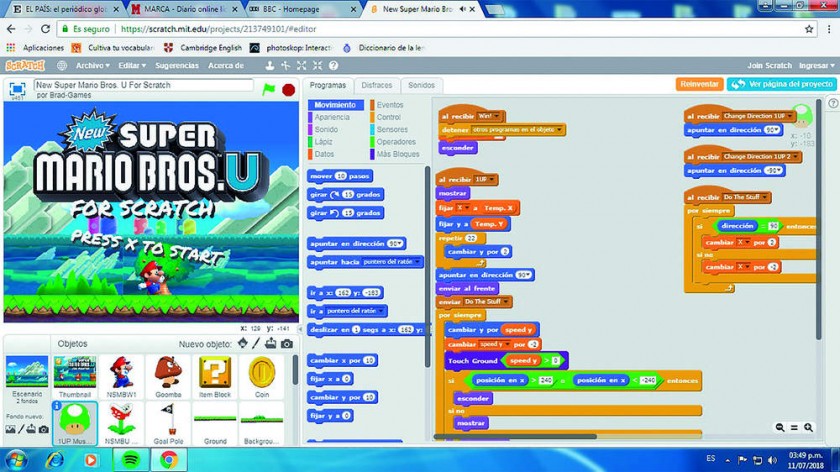Select the Duplicate stamp tool
The width and height of the screenshot is (840, 472).
(x=269, y=65)
